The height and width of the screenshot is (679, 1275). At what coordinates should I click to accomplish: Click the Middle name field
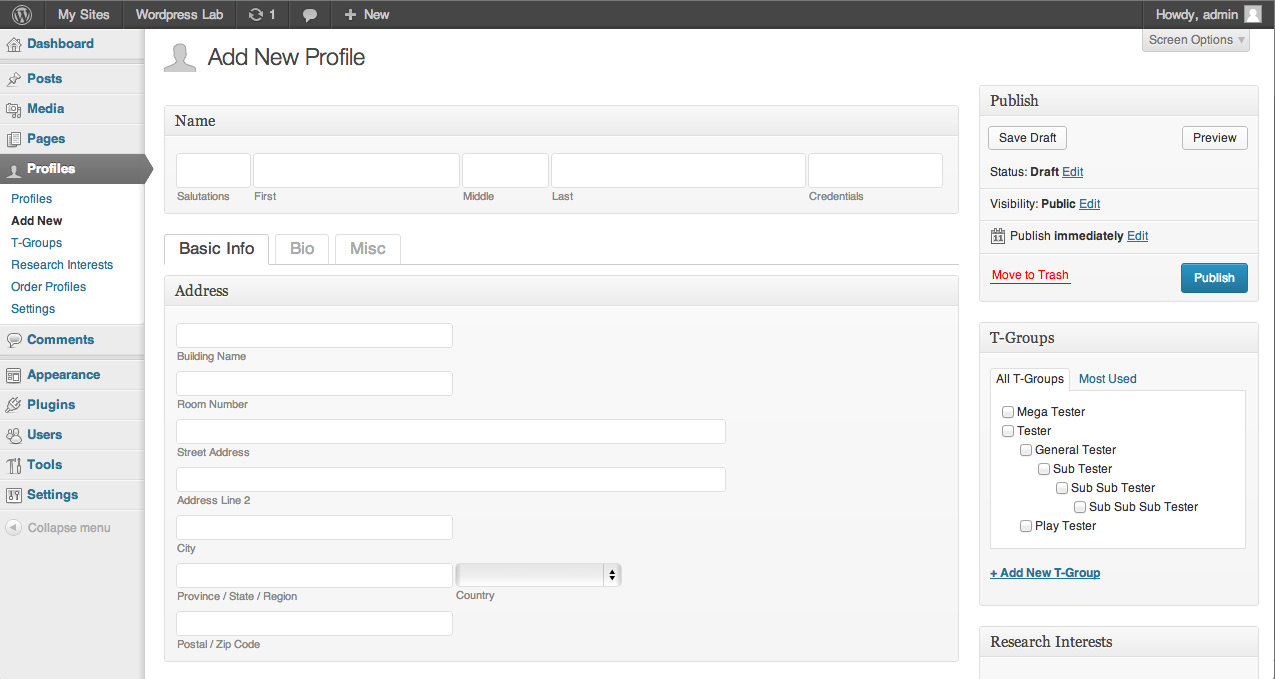pos(505,170)
